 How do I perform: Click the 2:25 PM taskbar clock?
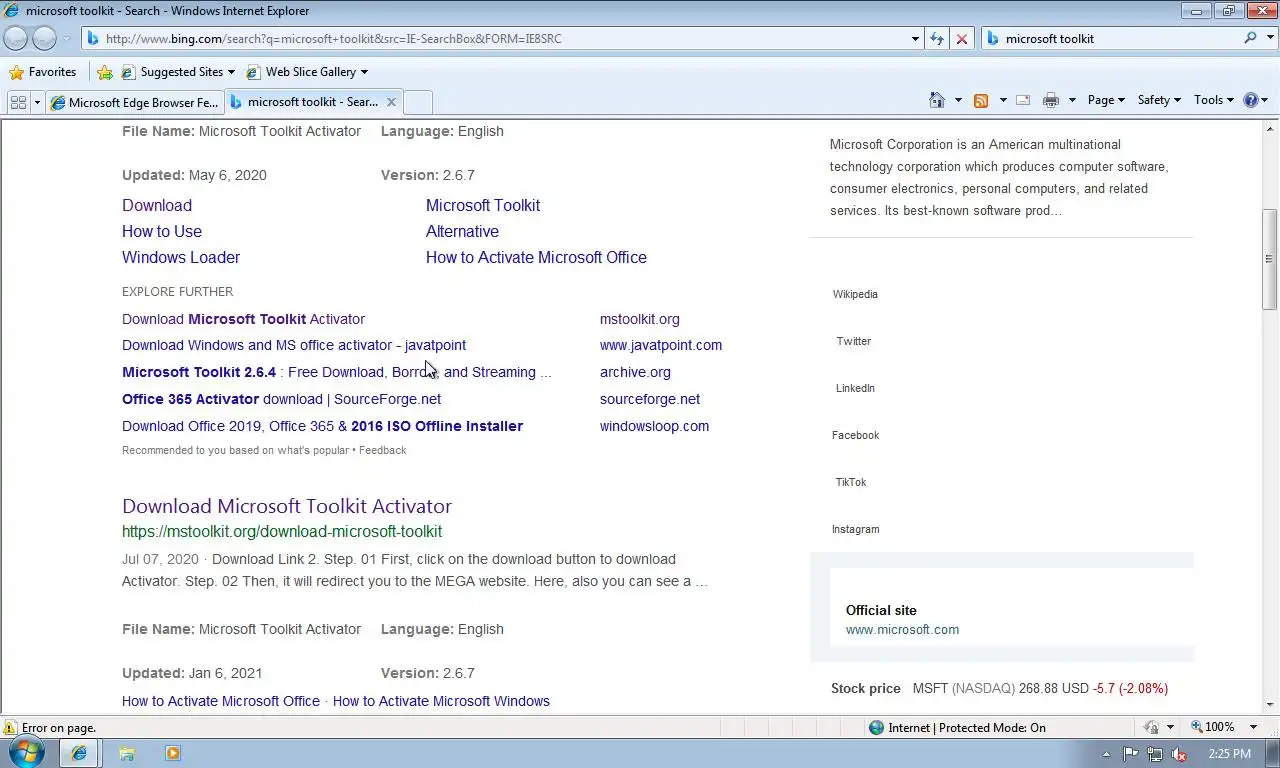pos(1229,754)
